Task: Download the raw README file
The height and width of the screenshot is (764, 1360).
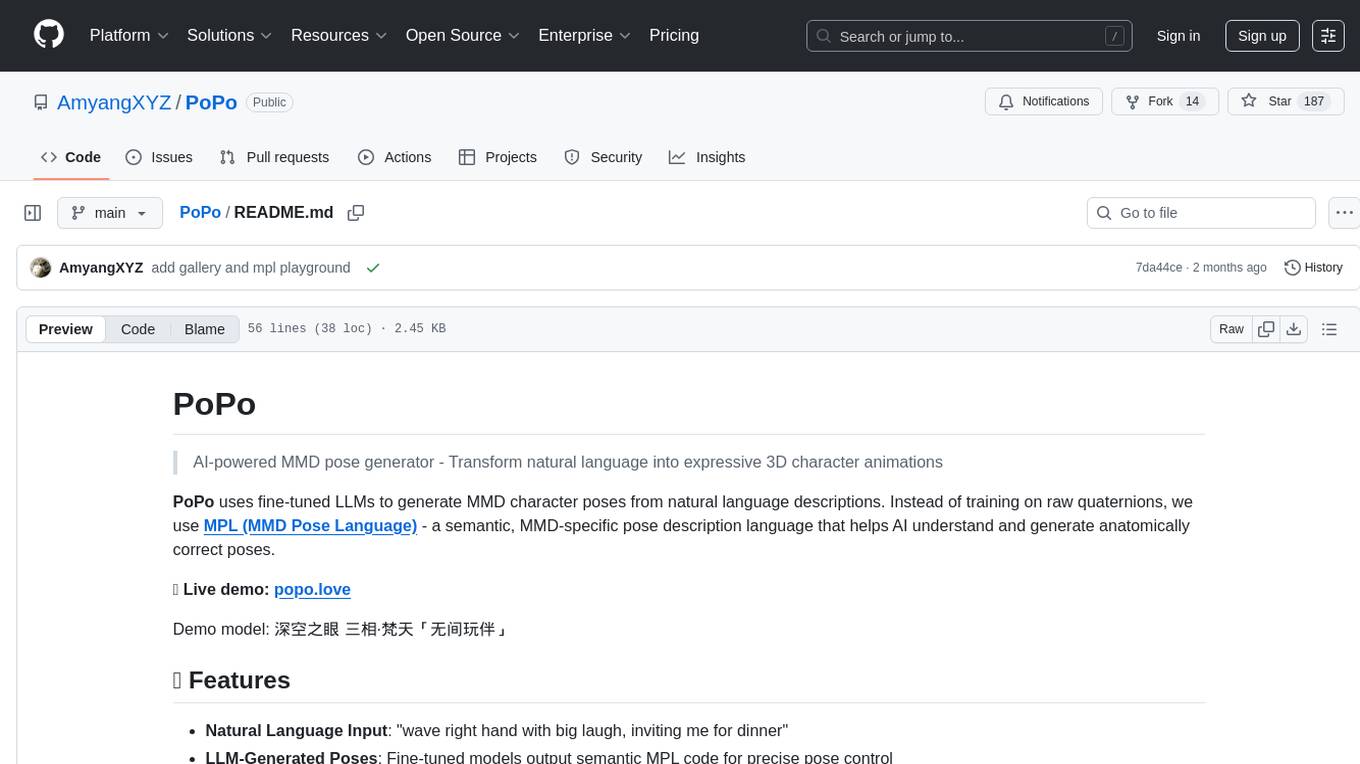Action: [x=1294, y=329]
